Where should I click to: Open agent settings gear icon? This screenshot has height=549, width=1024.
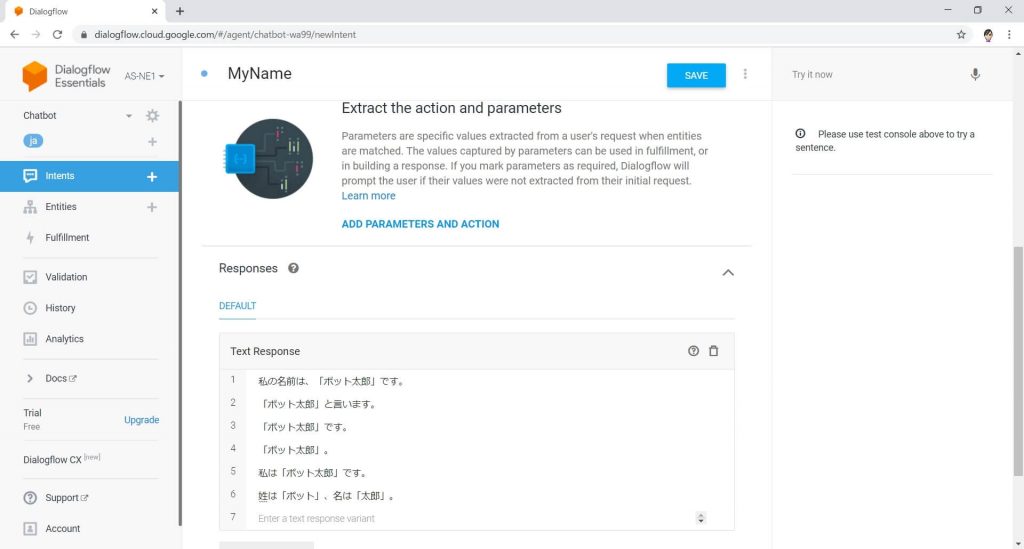pos(152,116)
